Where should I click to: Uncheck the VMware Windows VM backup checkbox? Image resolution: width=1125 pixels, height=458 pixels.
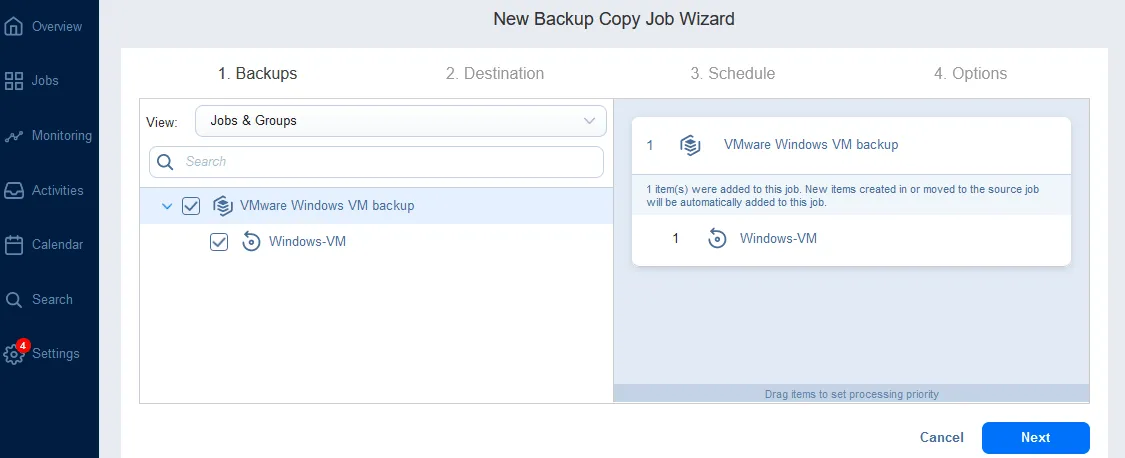pyautogui.click(x=191, y=206)
